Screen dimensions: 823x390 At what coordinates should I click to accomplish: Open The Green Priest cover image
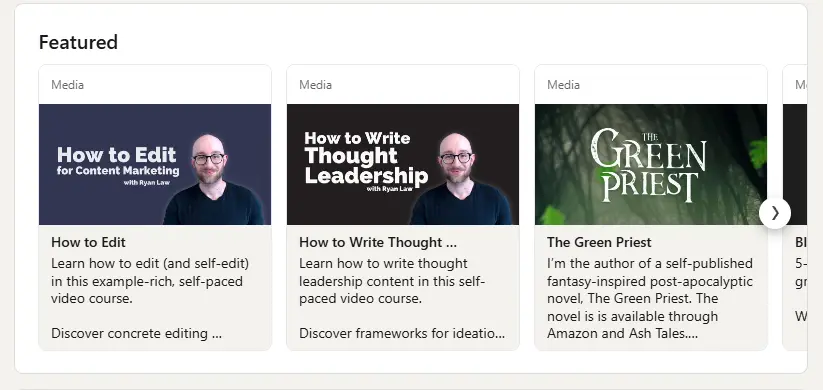coord(651,164)
